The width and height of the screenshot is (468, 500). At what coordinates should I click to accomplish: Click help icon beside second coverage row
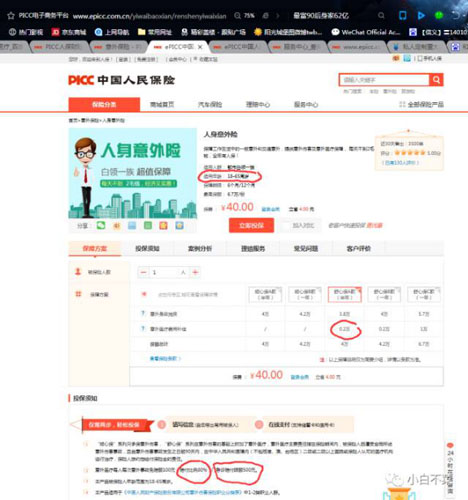coord(143,329)
